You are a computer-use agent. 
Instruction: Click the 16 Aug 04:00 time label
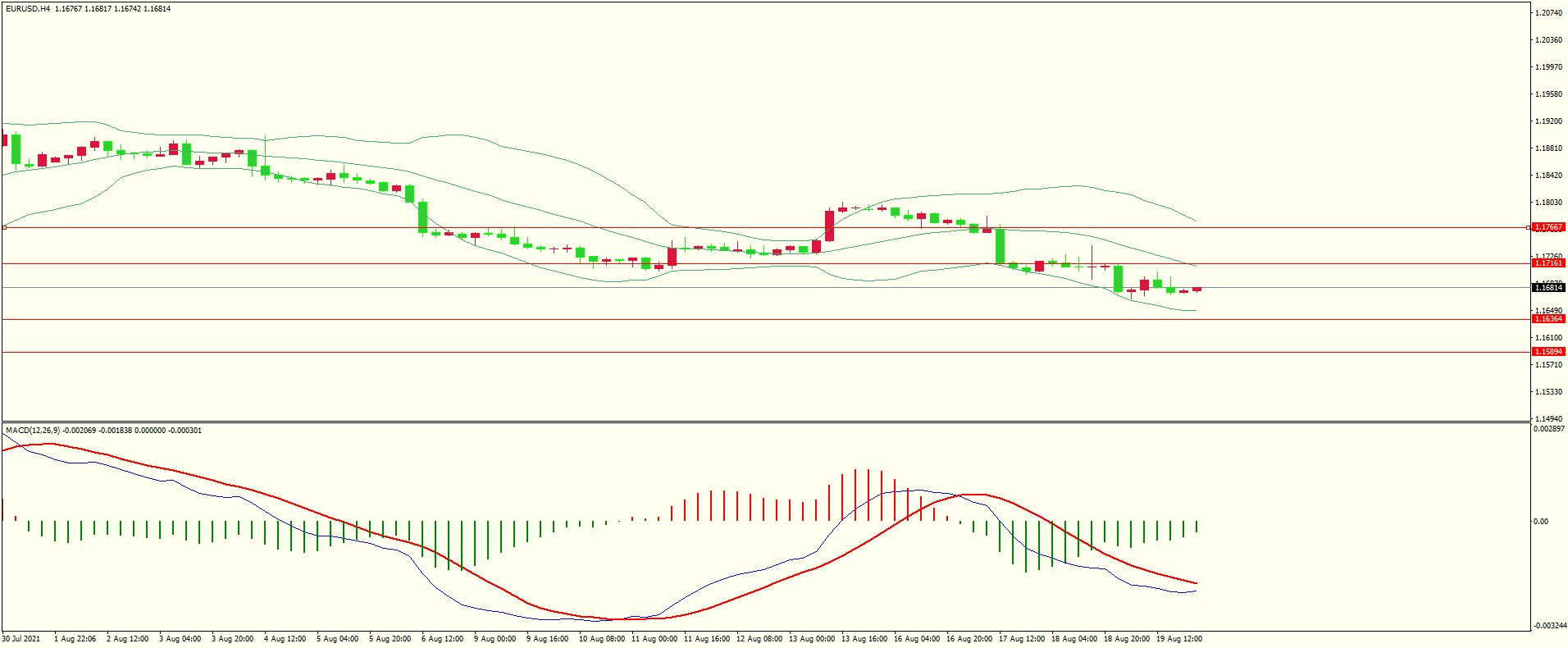point(917,639)
